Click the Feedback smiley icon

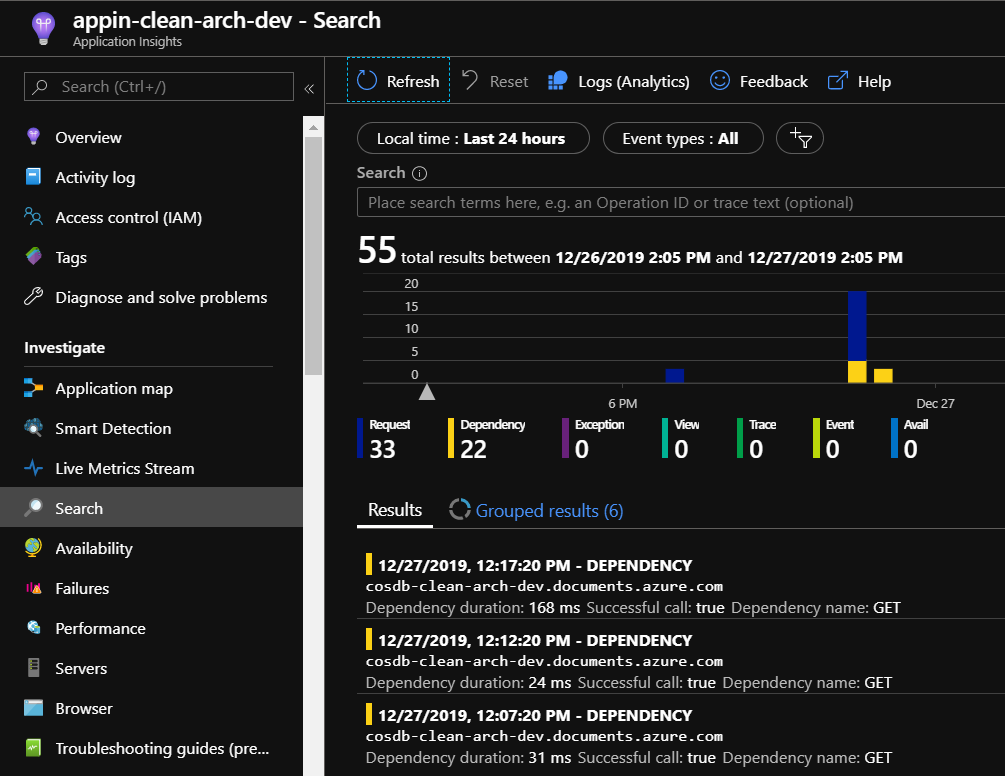[720, 80]
